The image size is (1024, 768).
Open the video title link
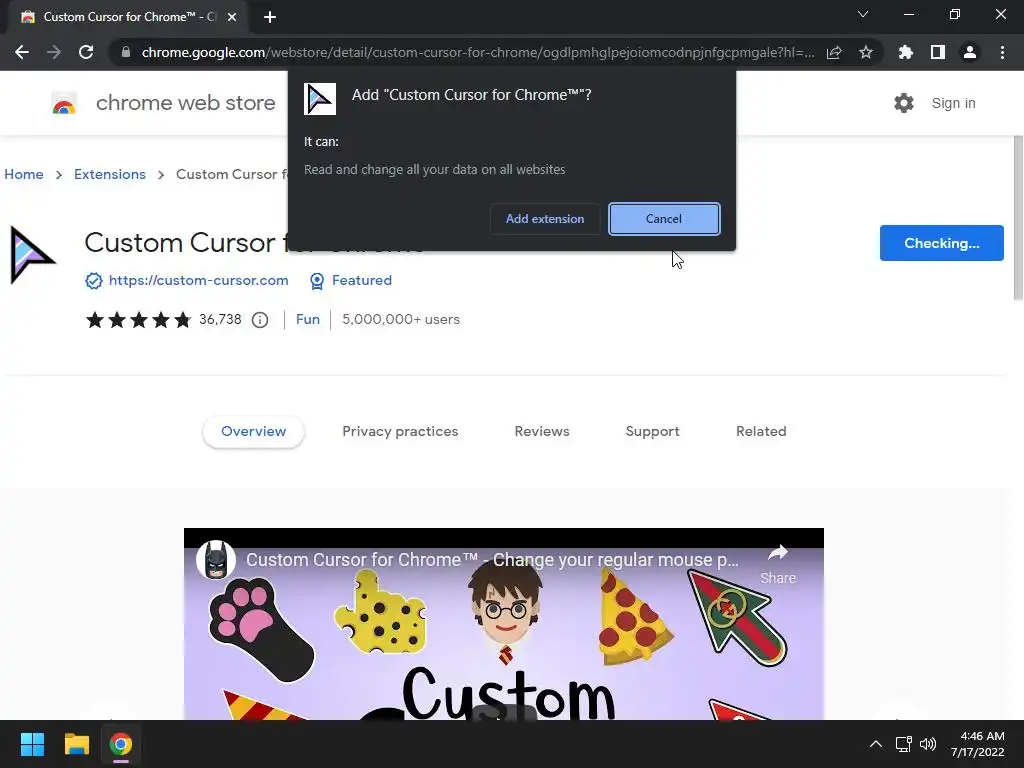pyautogui.click(x=492, y=560)
